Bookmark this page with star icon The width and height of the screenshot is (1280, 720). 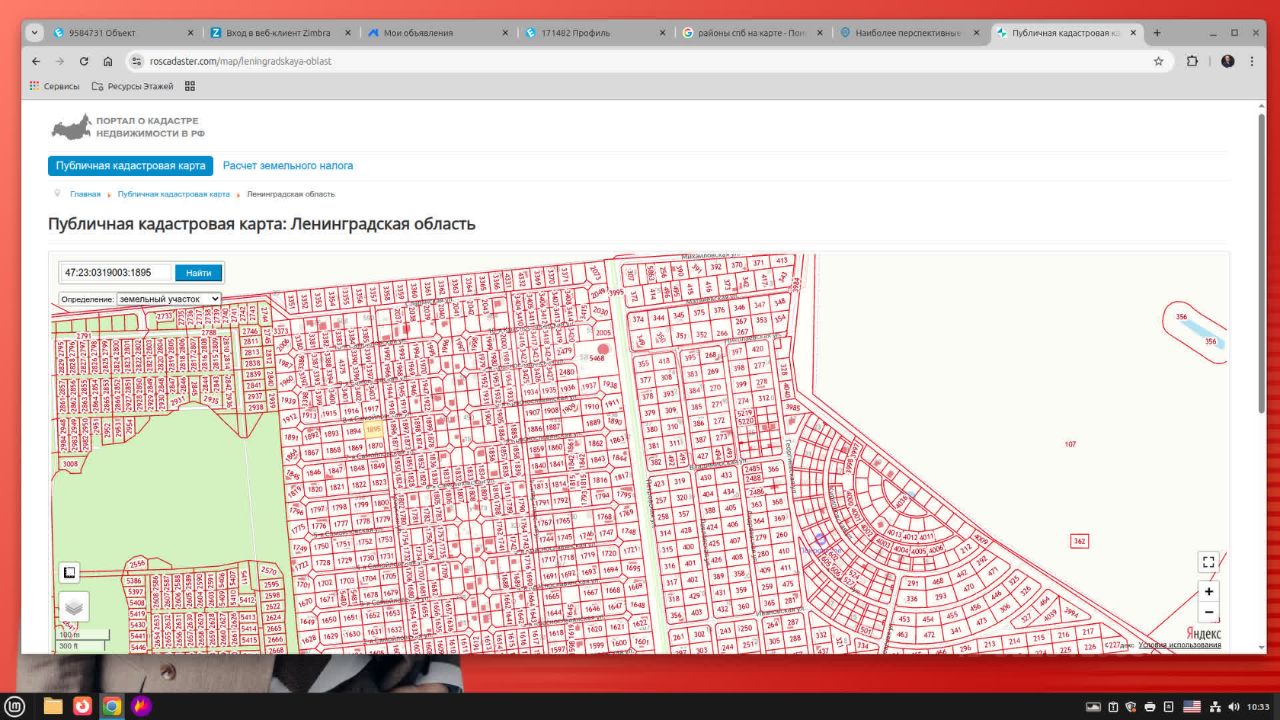[1158, 61]
